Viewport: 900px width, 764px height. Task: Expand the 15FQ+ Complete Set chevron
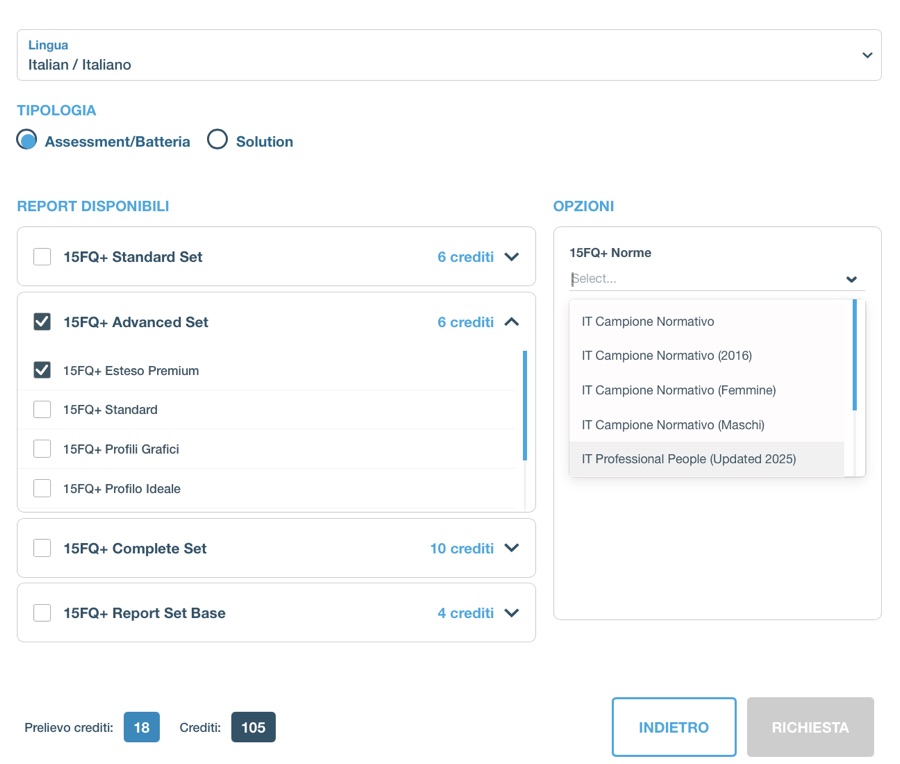click(x=511, y=548)
